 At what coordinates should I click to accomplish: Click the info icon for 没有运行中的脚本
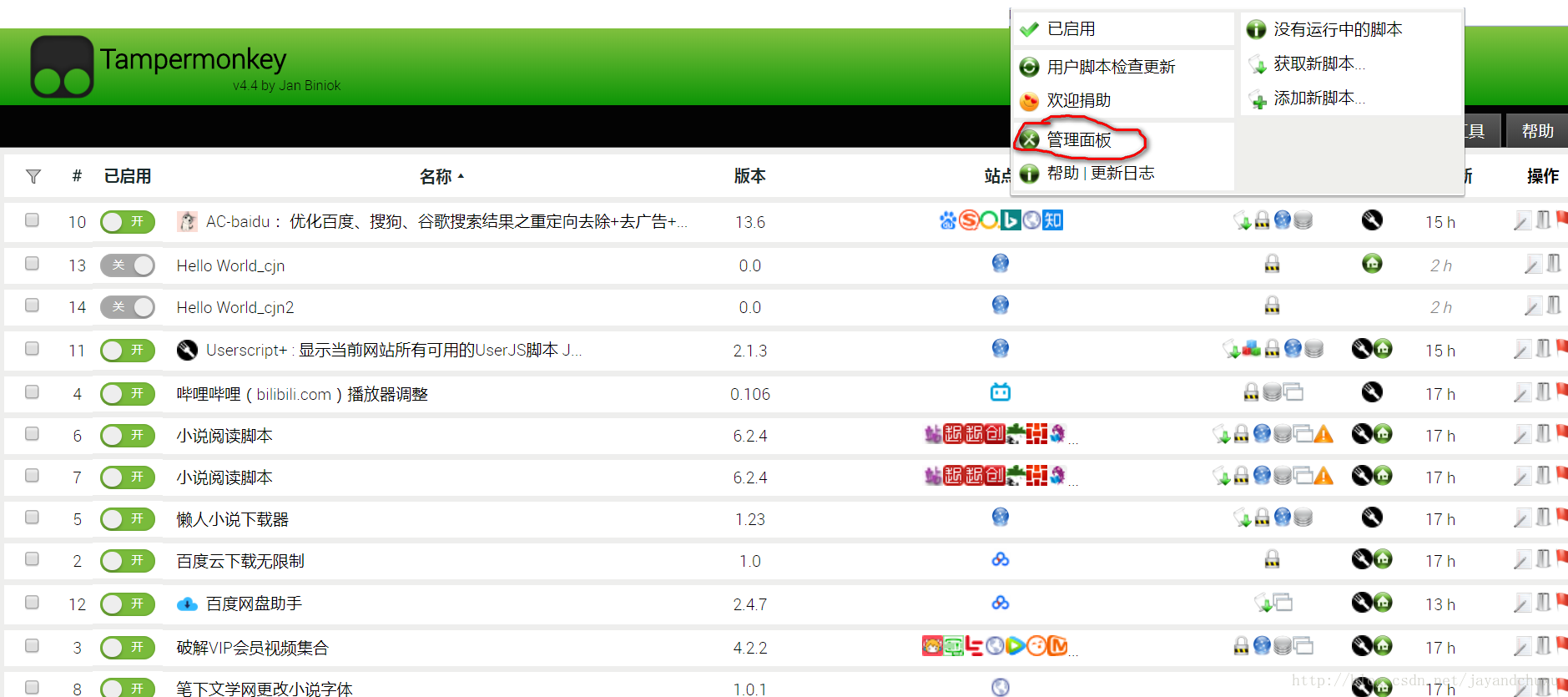pyautogui.click(x=1256, y=30)
